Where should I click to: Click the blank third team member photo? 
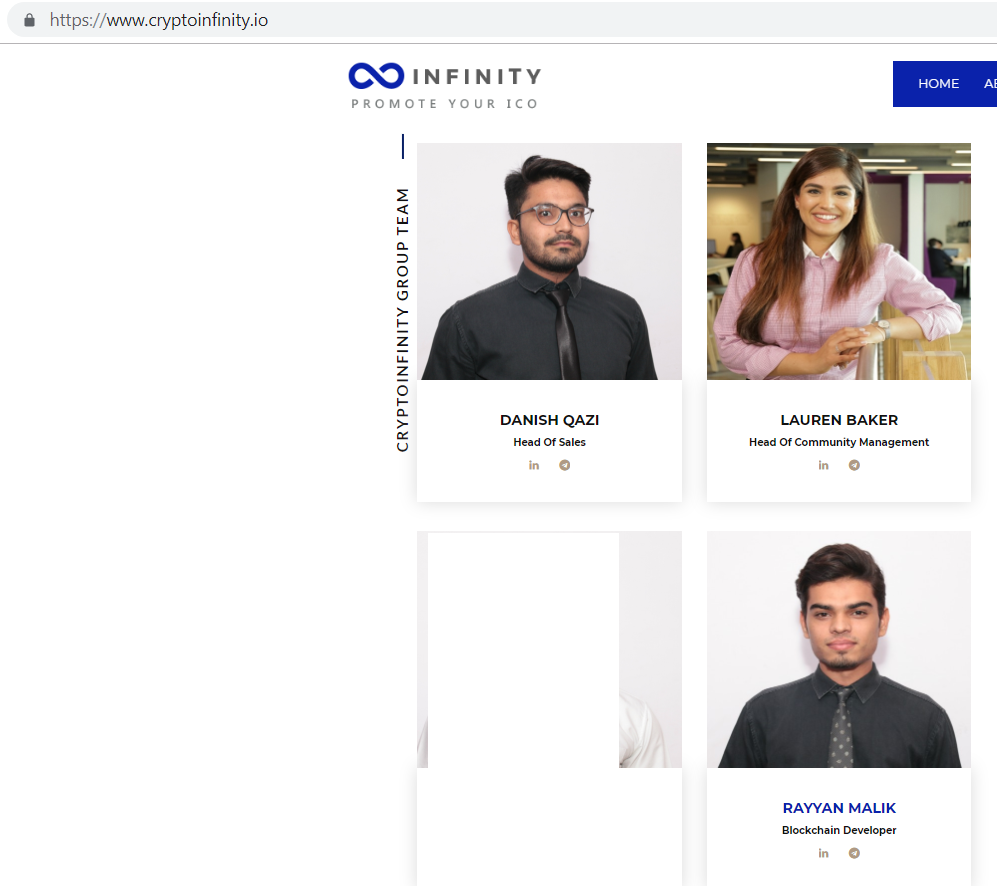549,649
